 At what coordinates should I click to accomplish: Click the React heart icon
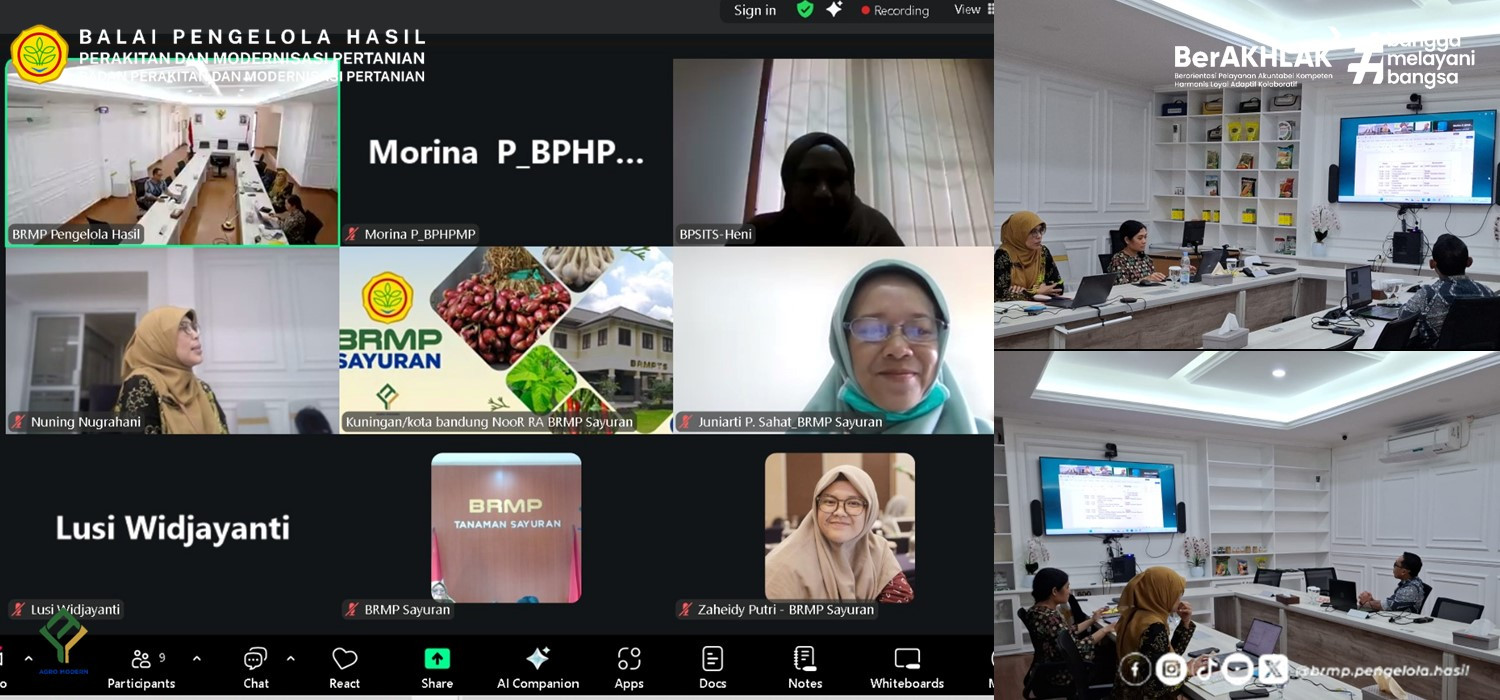[345, 667]
